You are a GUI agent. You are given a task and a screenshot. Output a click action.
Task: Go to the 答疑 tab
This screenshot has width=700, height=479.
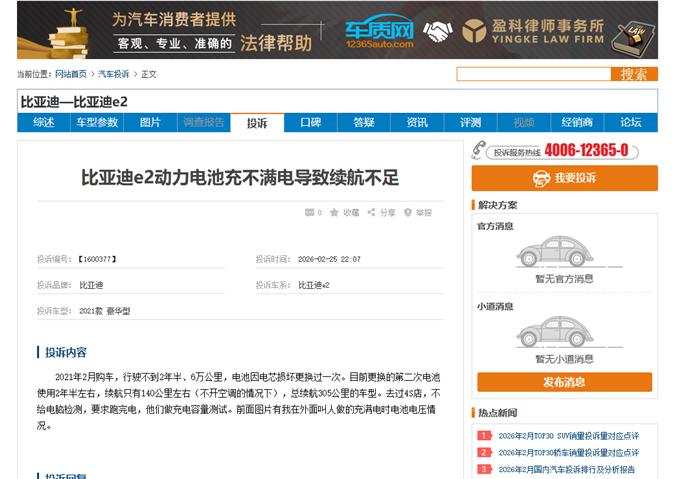tap(364, 122)
